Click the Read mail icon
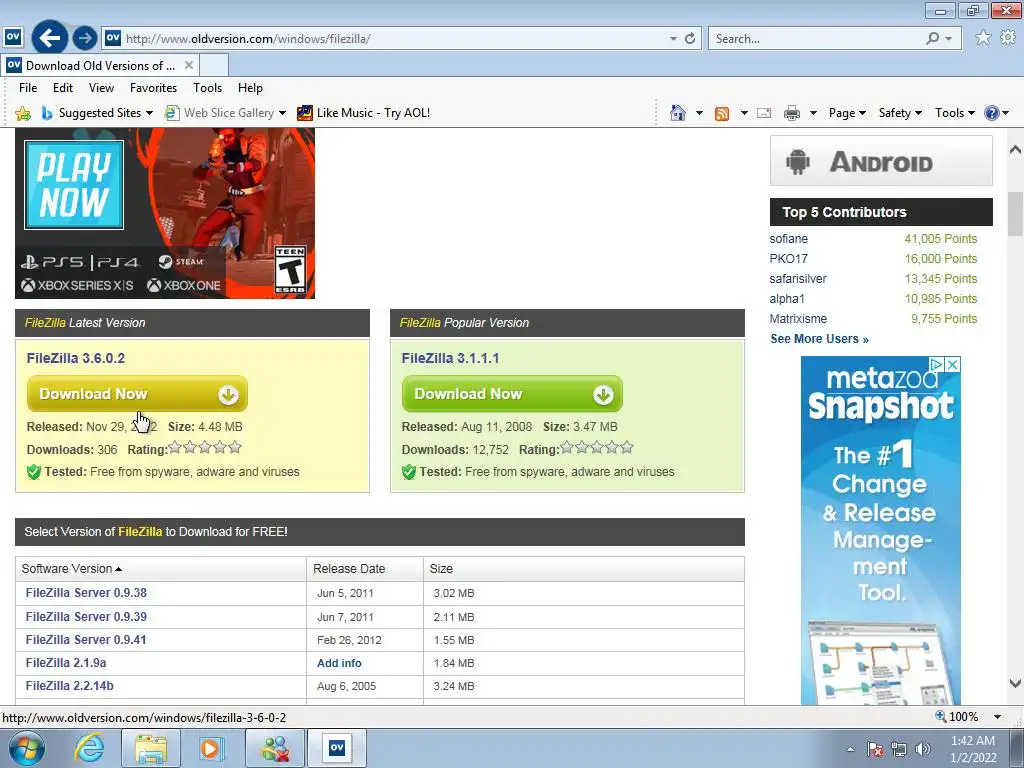 click(x=763, y=113)
